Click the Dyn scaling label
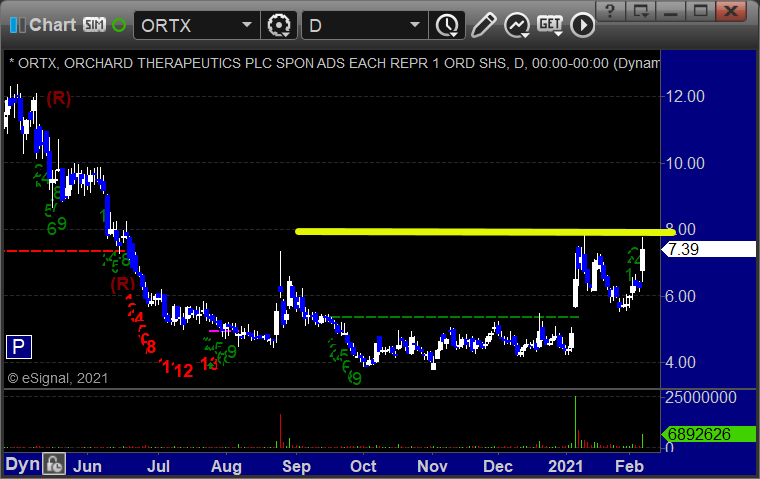This screenshot has width=760, height=479. [22, 464]
